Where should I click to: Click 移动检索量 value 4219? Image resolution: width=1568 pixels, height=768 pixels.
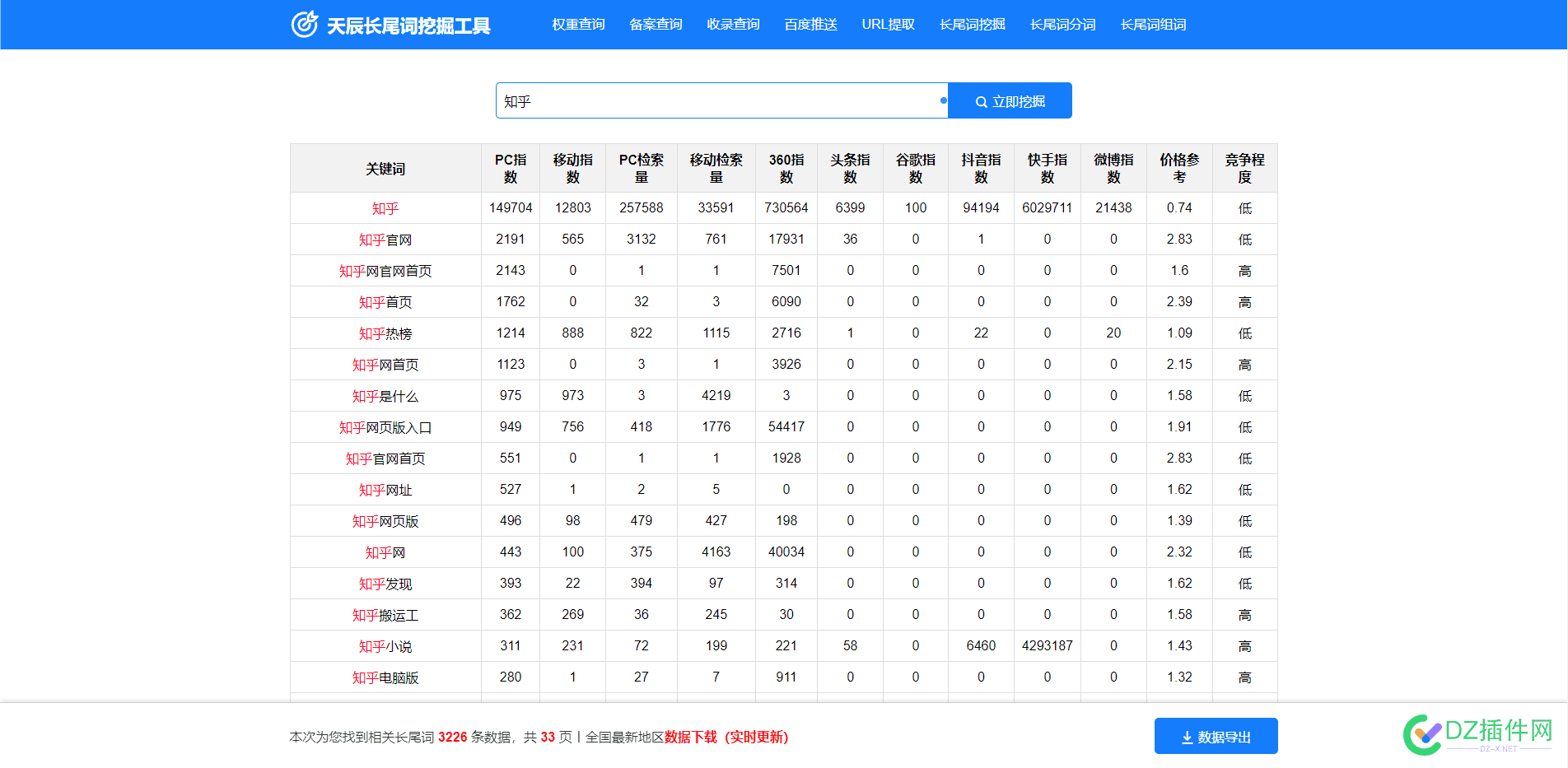tap(716, 396)
